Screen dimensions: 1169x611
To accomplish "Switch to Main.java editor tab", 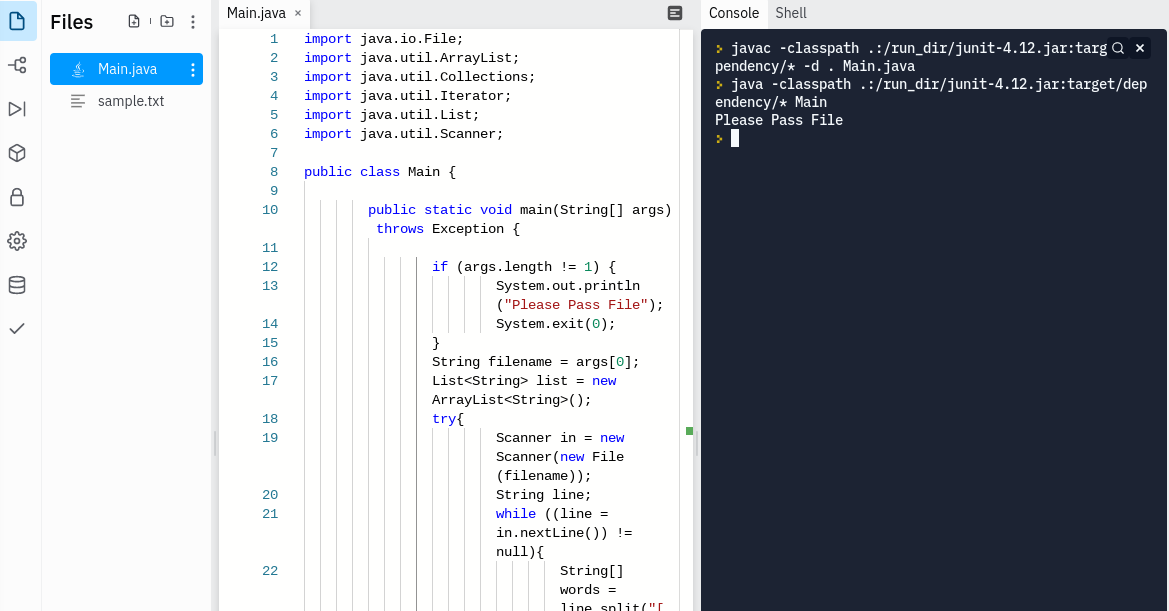I will click(255, 13).
